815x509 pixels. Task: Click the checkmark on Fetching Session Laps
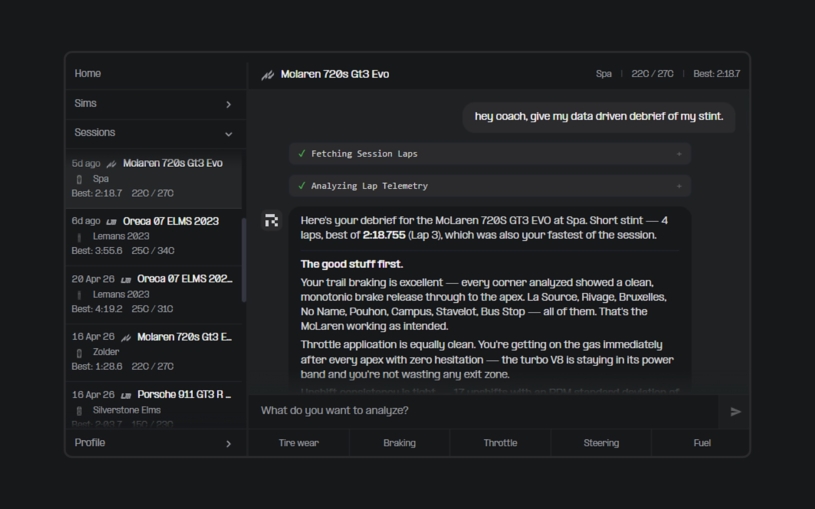[302, 153]
